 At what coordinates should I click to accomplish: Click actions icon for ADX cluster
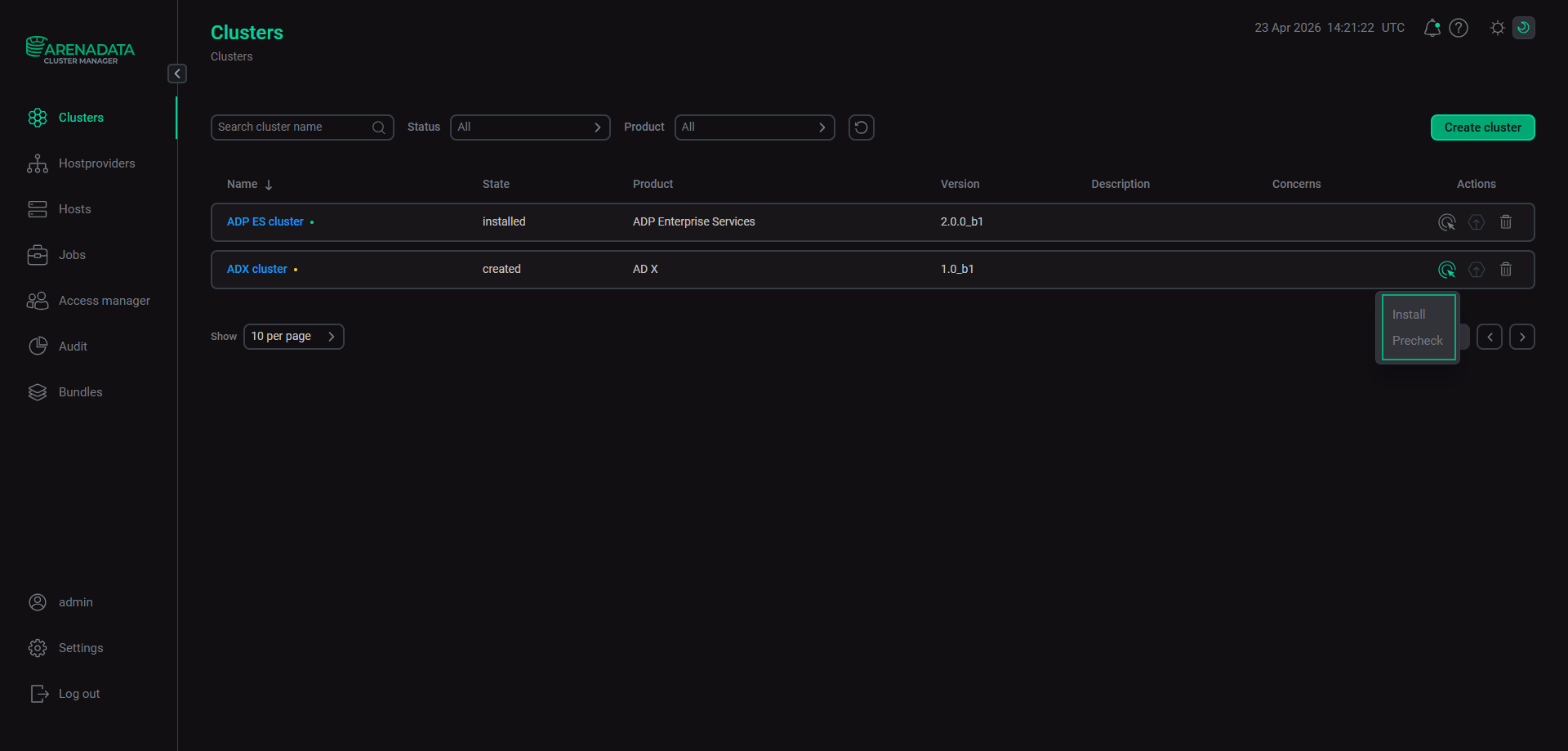coord(1447,270)
